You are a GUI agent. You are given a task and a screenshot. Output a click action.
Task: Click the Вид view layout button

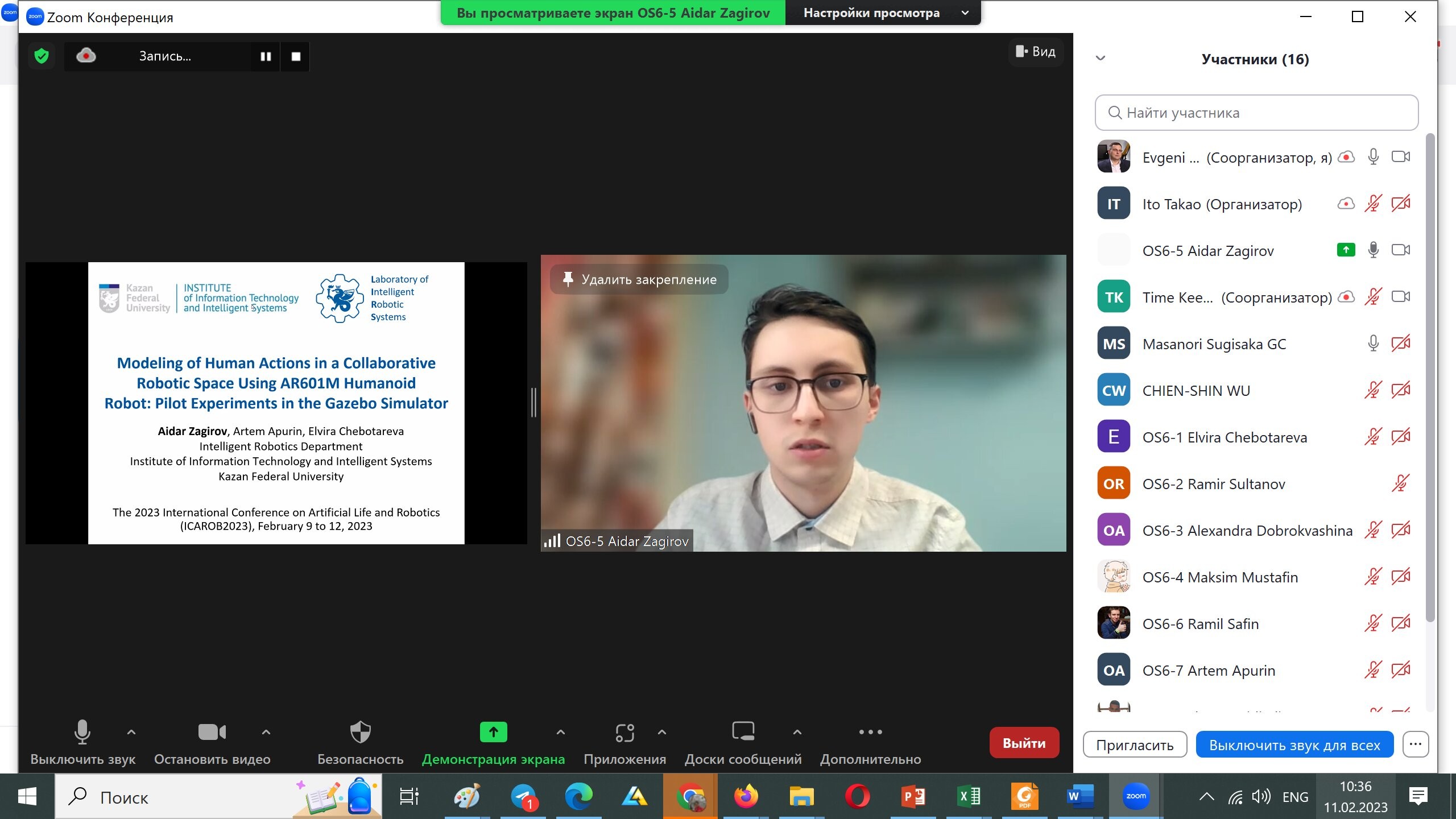pyautogui.click(x=1036, y=52)
